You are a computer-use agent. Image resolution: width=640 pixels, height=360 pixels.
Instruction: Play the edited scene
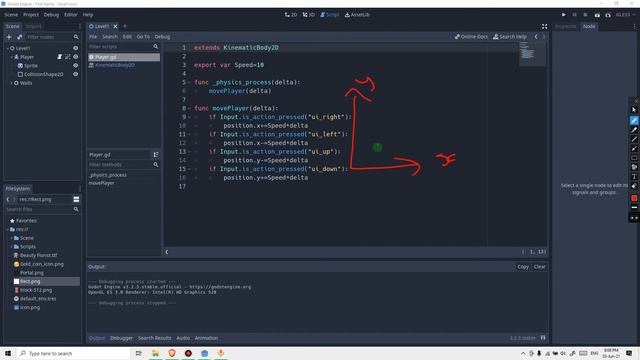tap(597, 15)
